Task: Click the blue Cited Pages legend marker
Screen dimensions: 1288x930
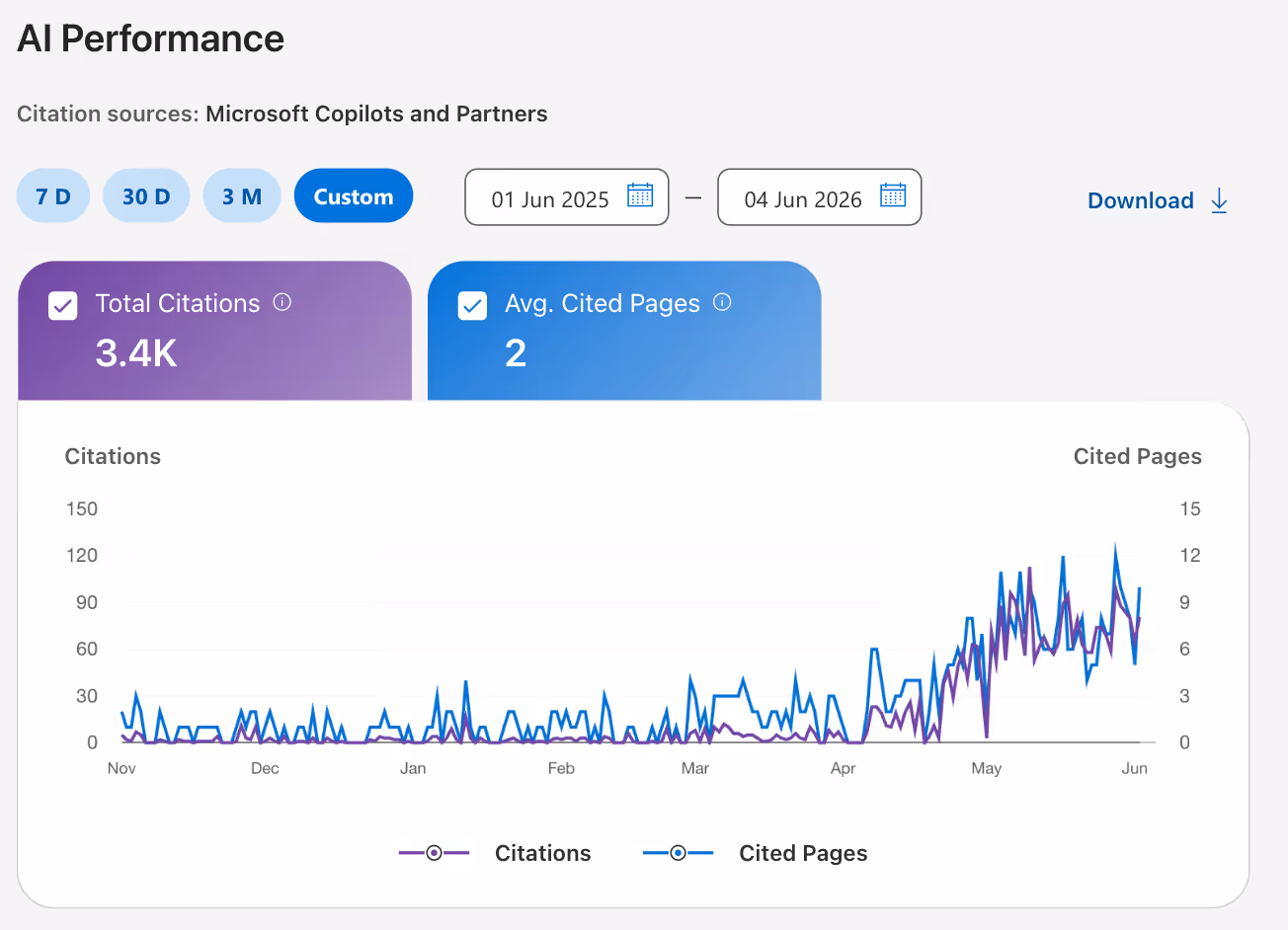Action: click(678, 853)
